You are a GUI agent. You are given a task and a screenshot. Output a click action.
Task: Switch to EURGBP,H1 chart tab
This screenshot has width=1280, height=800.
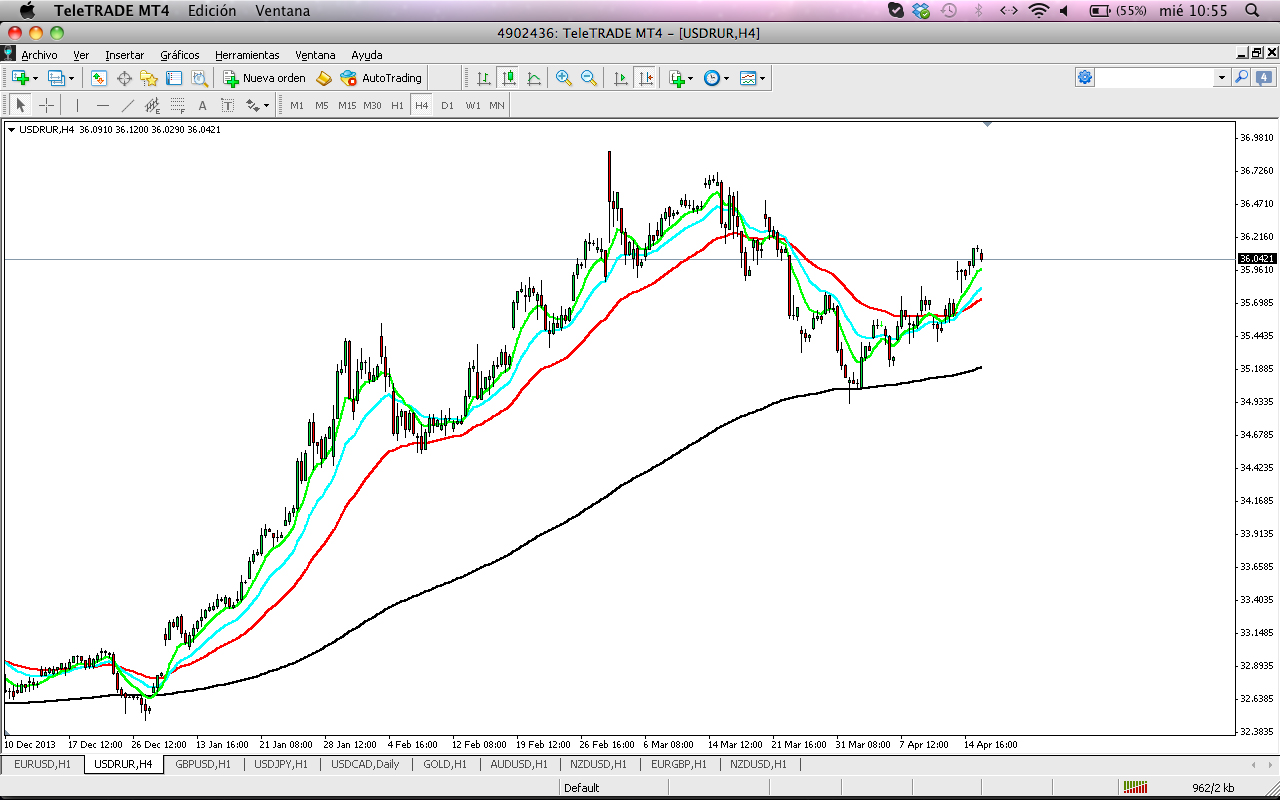point(678,764)
